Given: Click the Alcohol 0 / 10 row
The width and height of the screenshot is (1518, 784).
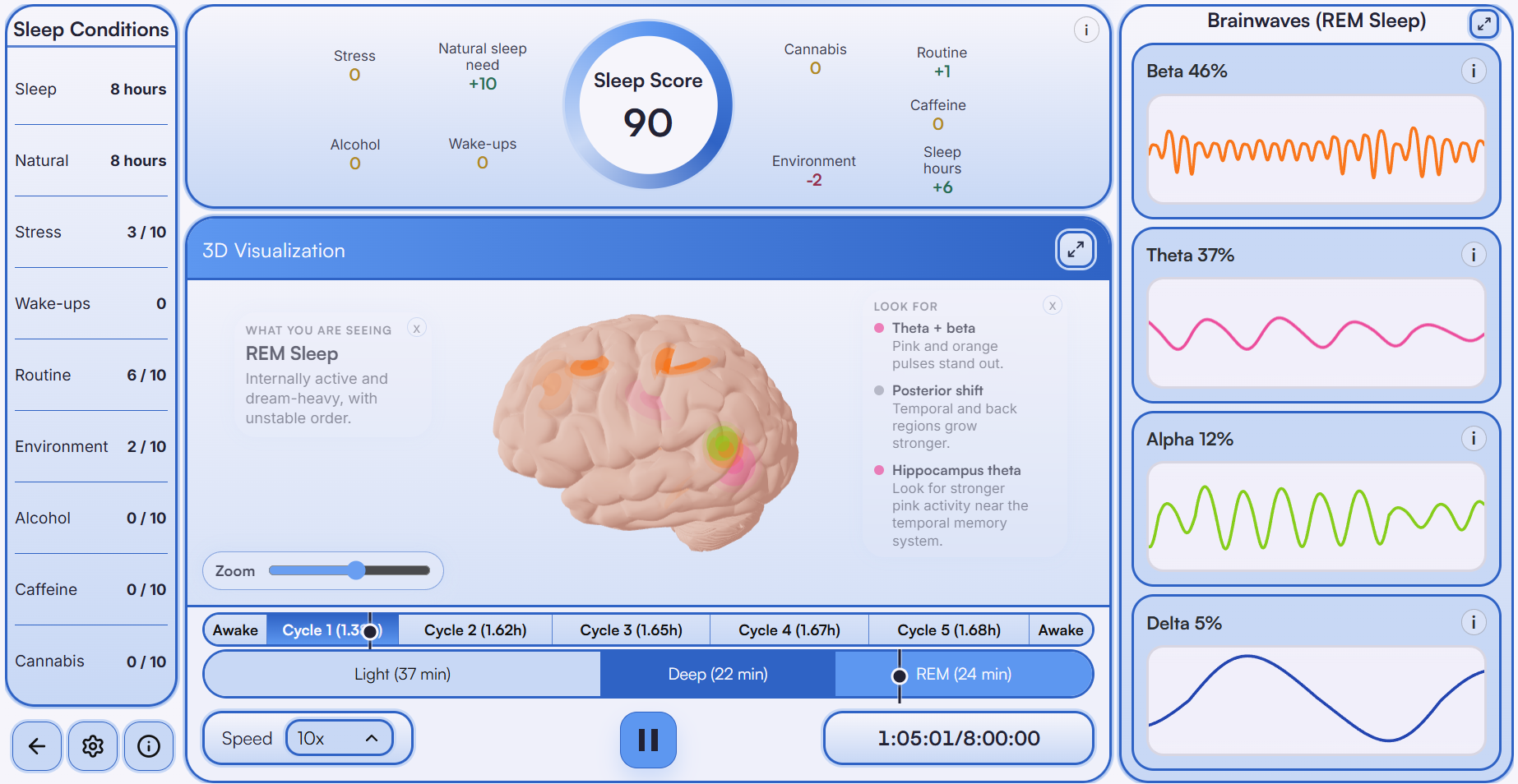Looking at the screenshot, I should point(90,518).
